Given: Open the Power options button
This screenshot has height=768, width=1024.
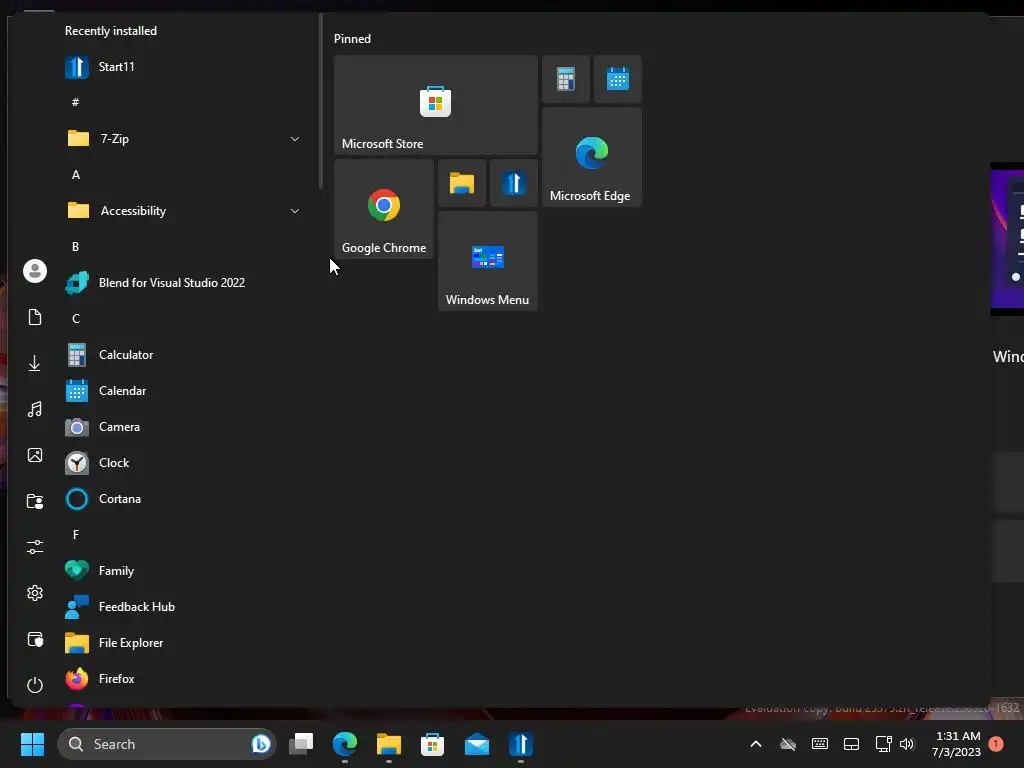Looking at the screenshot, I should pos(35,685).
